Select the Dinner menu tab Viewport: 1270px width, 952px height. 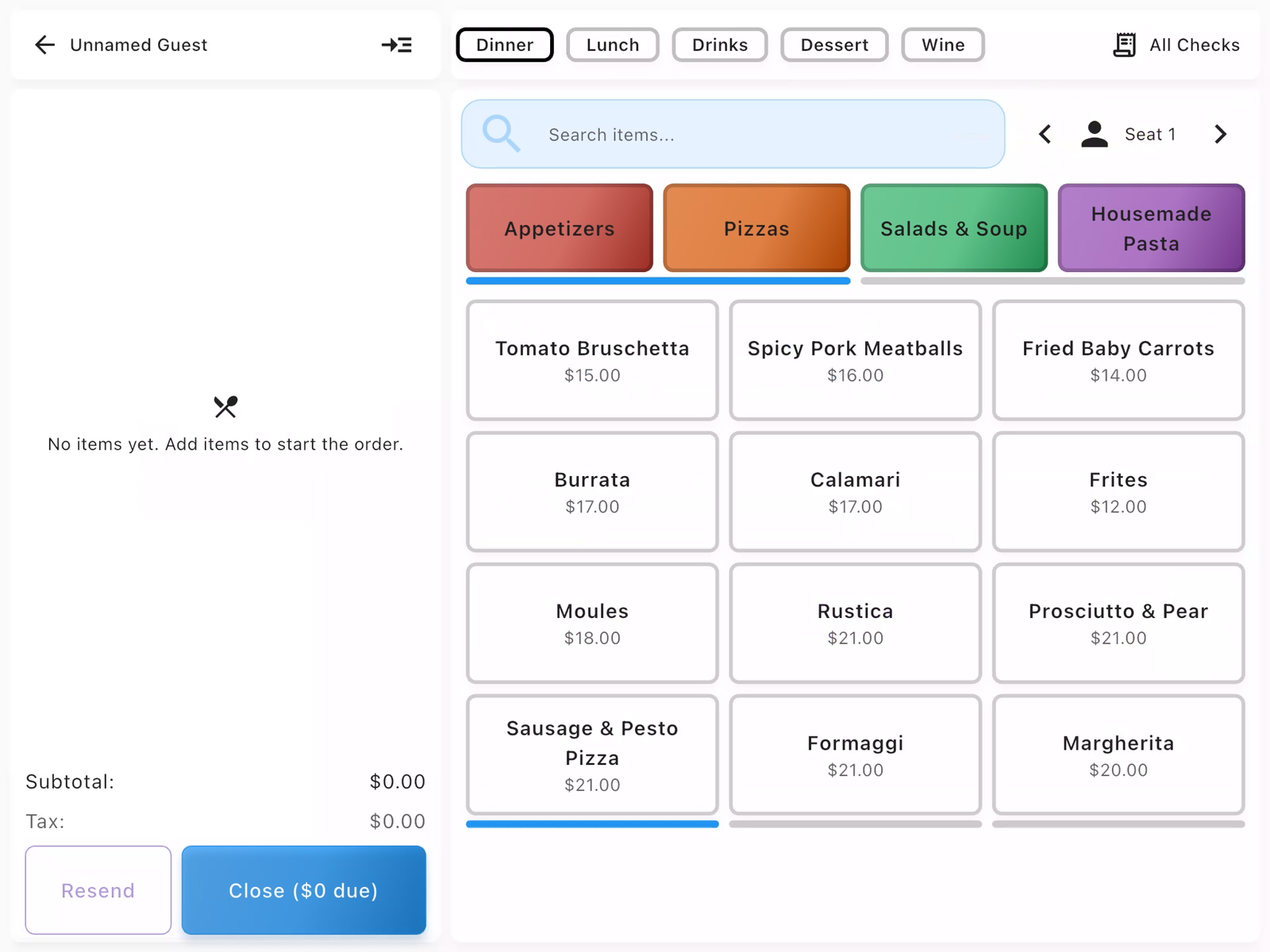pyautogui.click(x=504, y=44)
